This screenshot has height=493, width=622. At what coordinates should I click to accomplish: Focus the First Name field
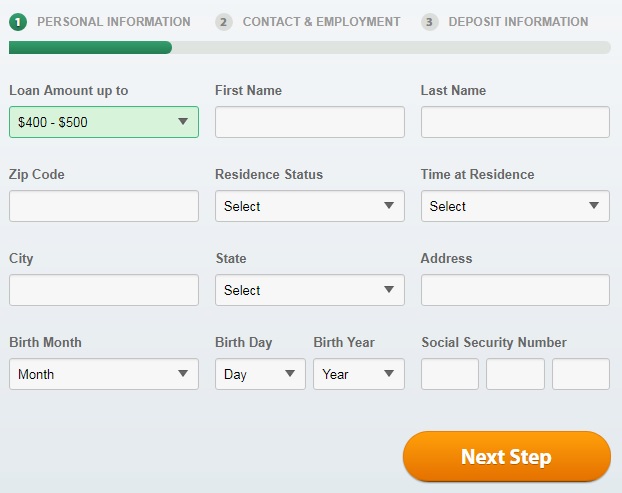click(310, 122)
